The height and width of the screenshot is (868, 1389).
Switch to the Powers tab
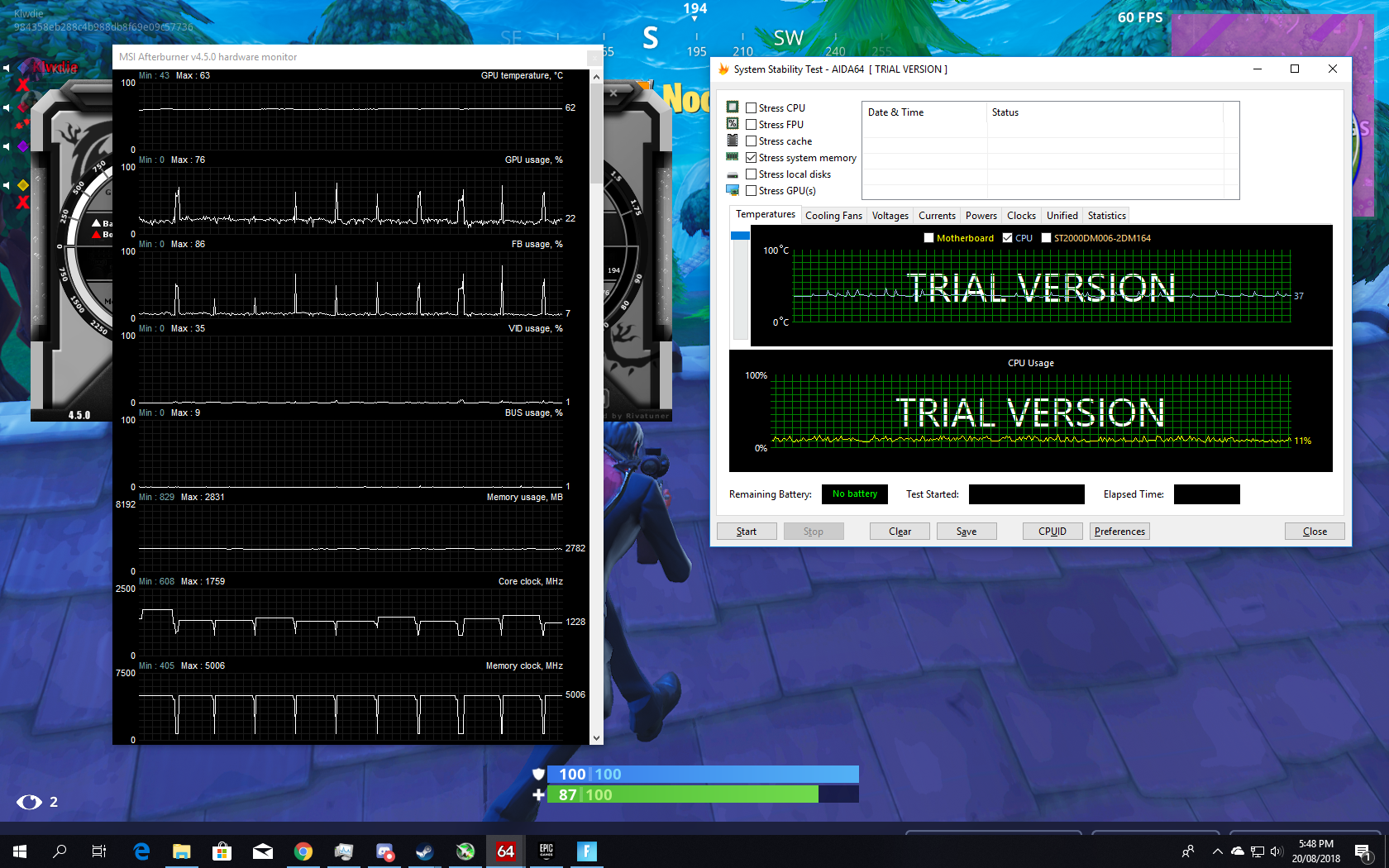981,216
